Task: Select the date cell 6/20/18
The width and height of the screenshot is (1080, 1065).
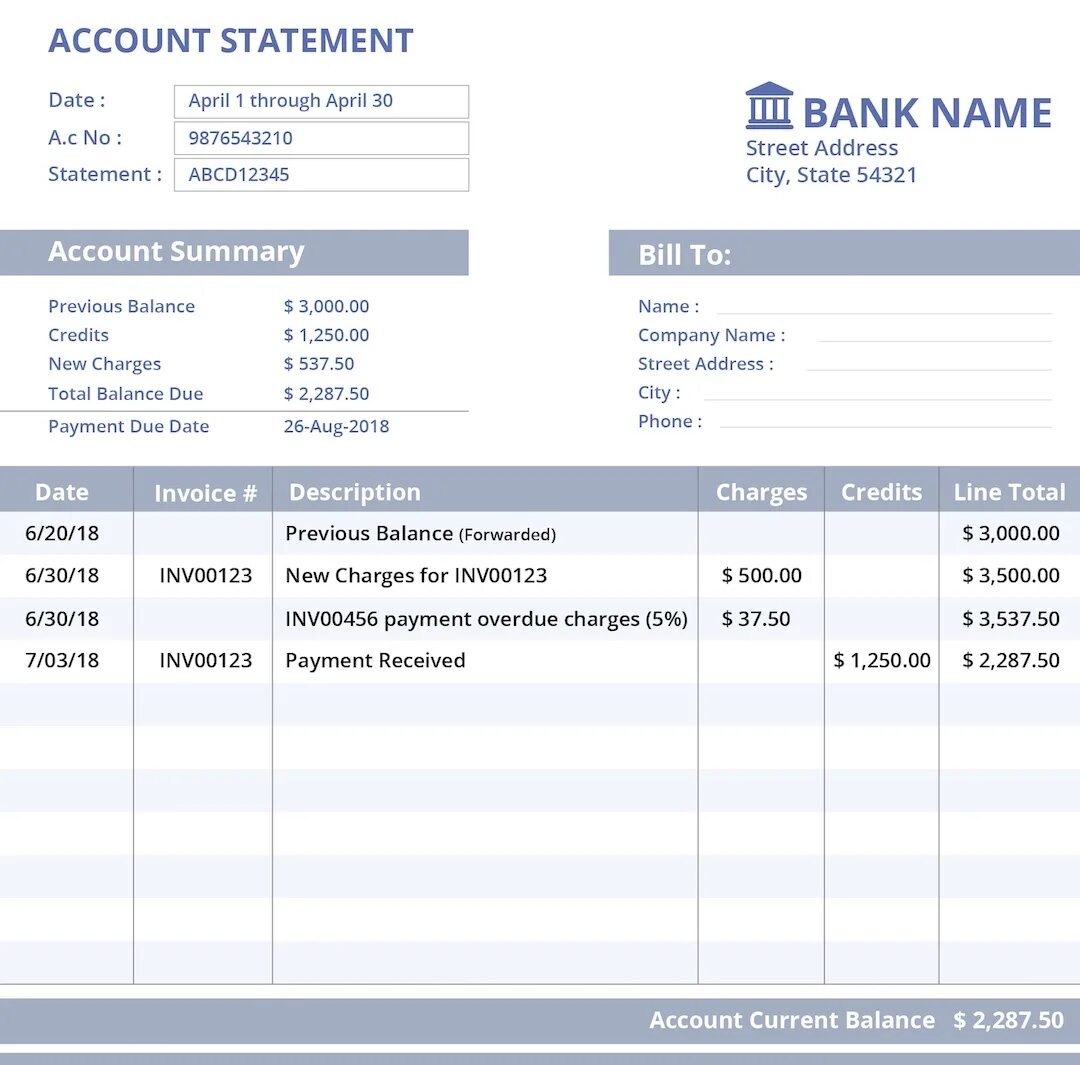Action: point(62,533)
